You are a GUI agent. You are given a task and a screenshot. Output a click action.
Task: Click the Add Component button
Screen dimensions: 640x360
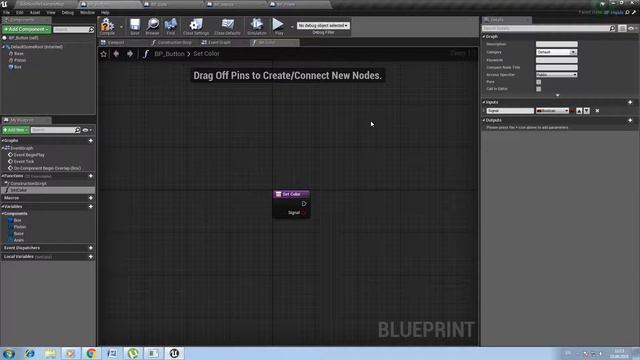[x=26, y=29]
